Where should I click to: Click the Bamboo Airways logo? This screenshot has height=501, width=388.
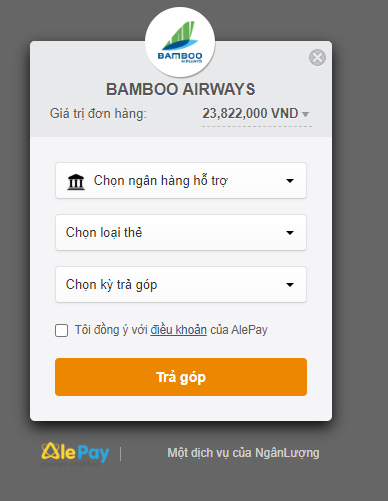pyautogui.click(x=180, y=42)
